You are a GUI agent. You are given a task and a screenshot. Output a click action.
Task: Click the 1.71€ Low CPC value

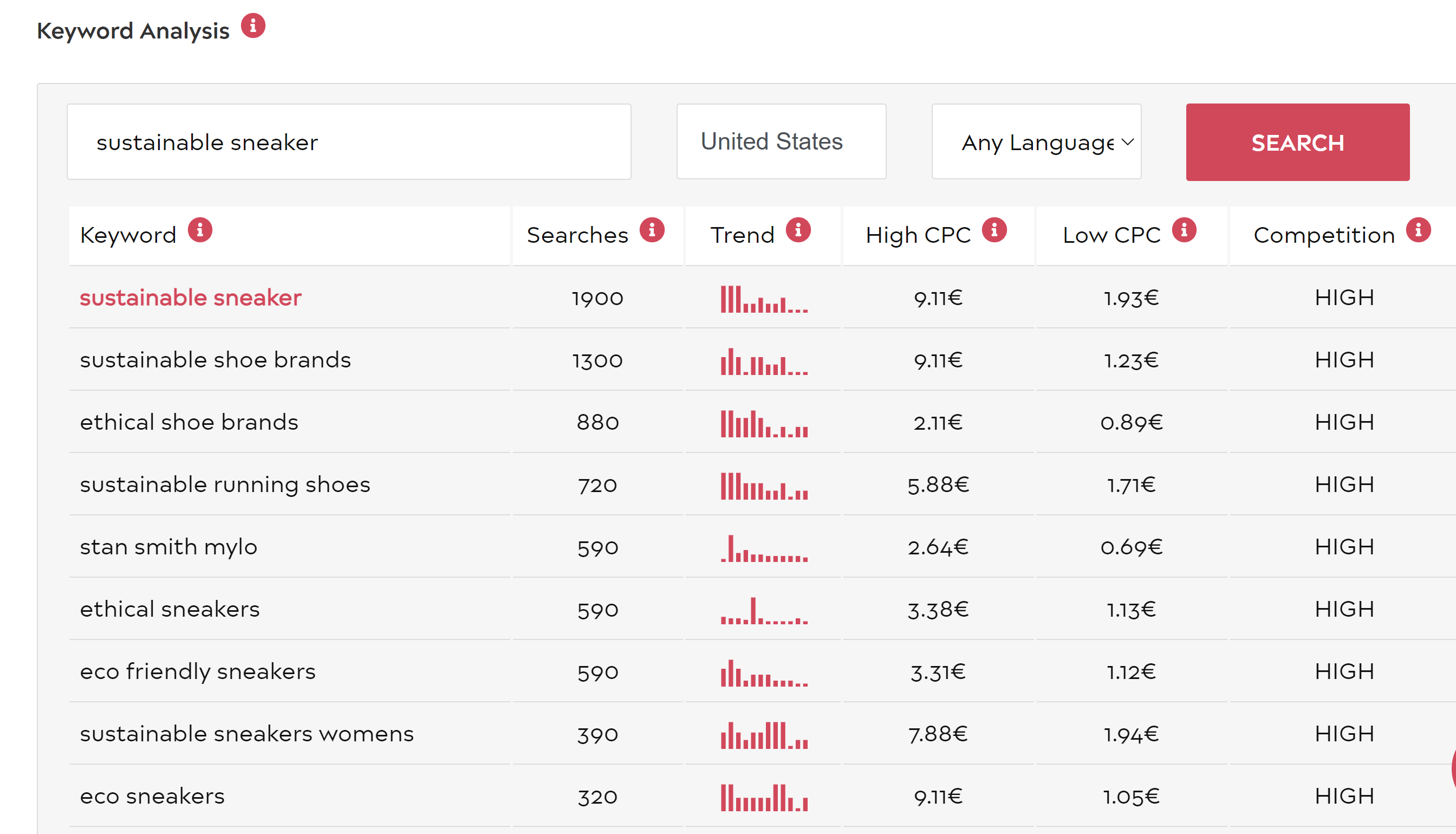pyautogui.click(x=1131, y=486)
